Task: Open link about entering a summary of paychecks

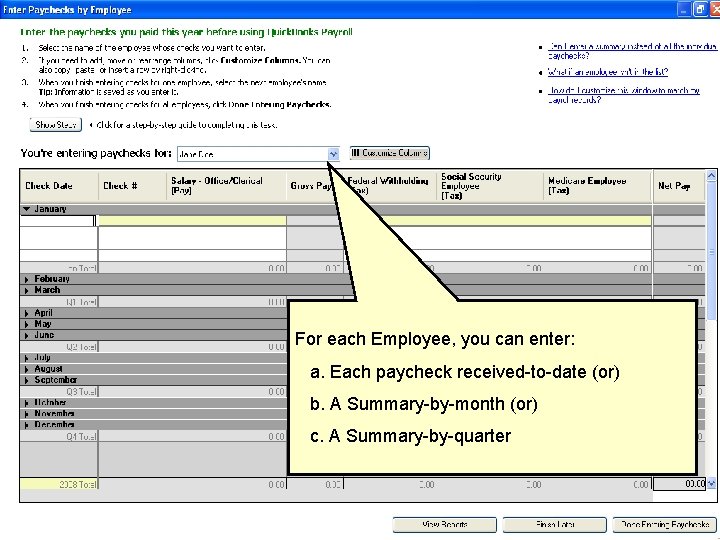Action: (632, 51)
